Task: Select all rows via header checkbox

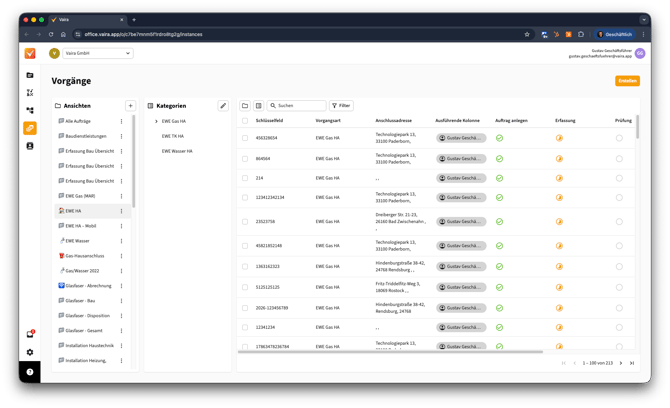Action: pos(245,120)
